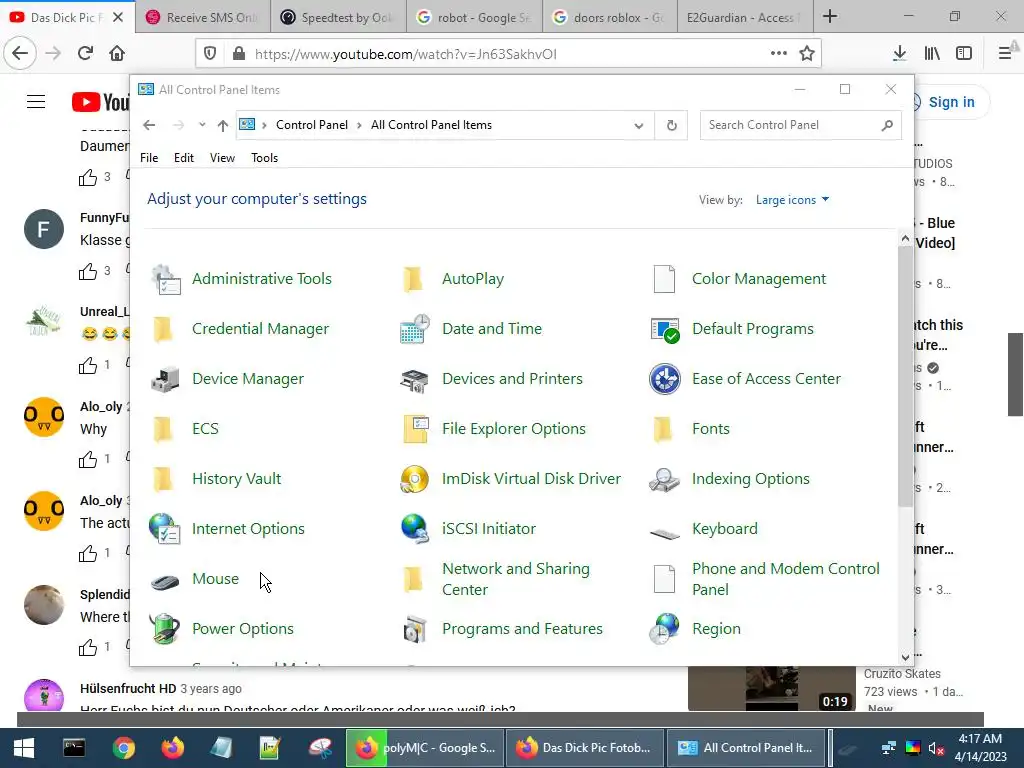Image resolution: width=1024 pixels, height=768 pixels.
Task: Open the View by Large icons dropdown
Action: pyautogui.click(x=792, y=200)
